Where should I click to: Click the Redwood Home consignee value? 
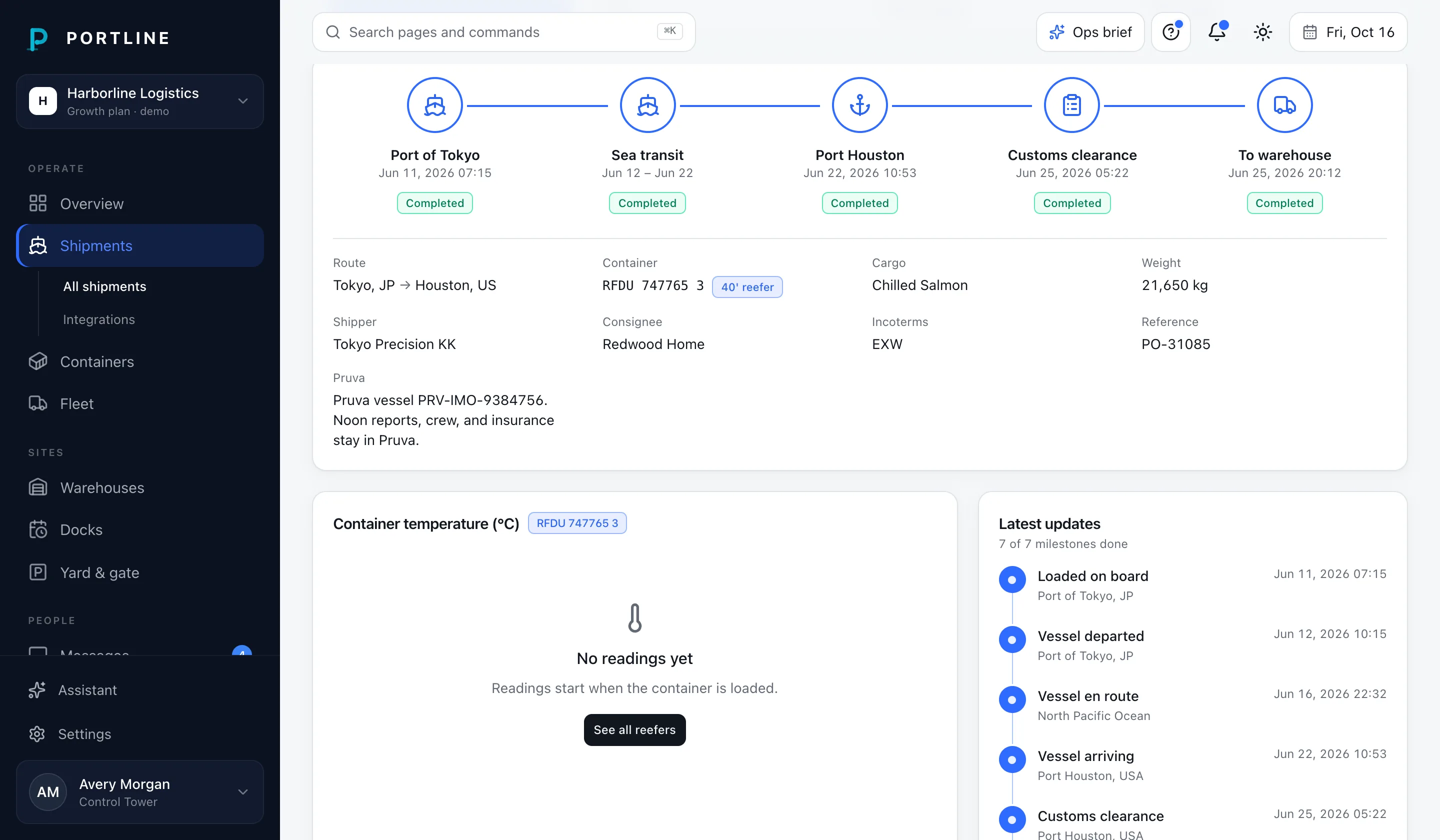point(653,344)
